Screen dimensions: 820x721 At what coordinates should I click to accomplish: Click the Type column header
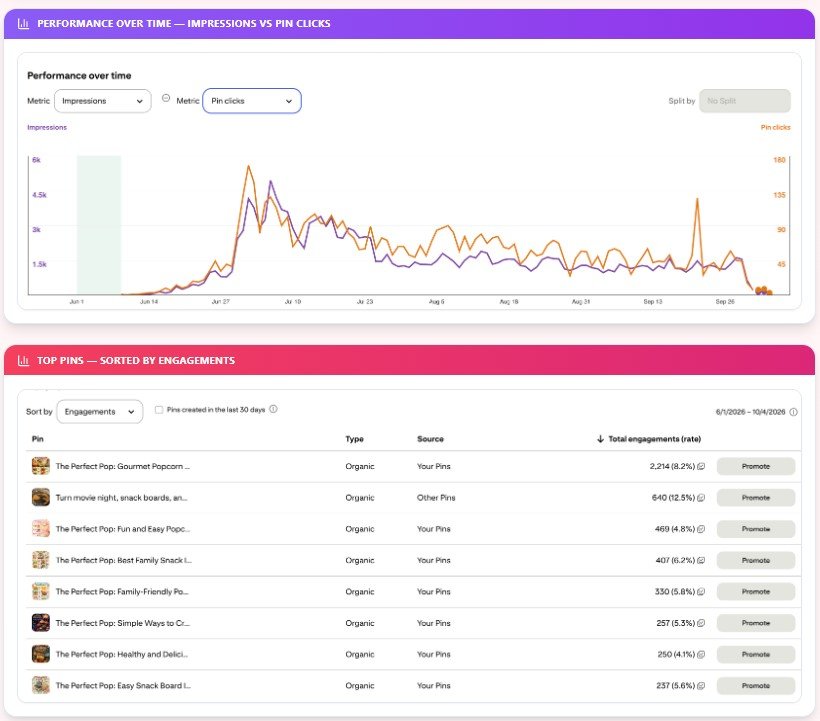click(x=355, y=439)
